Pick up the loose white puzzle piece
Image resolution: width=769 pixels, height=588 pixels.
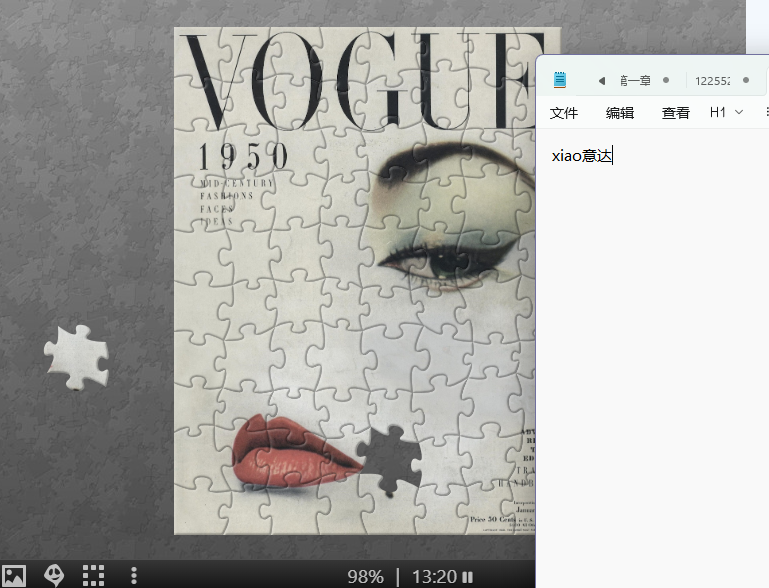coord(77,357)
